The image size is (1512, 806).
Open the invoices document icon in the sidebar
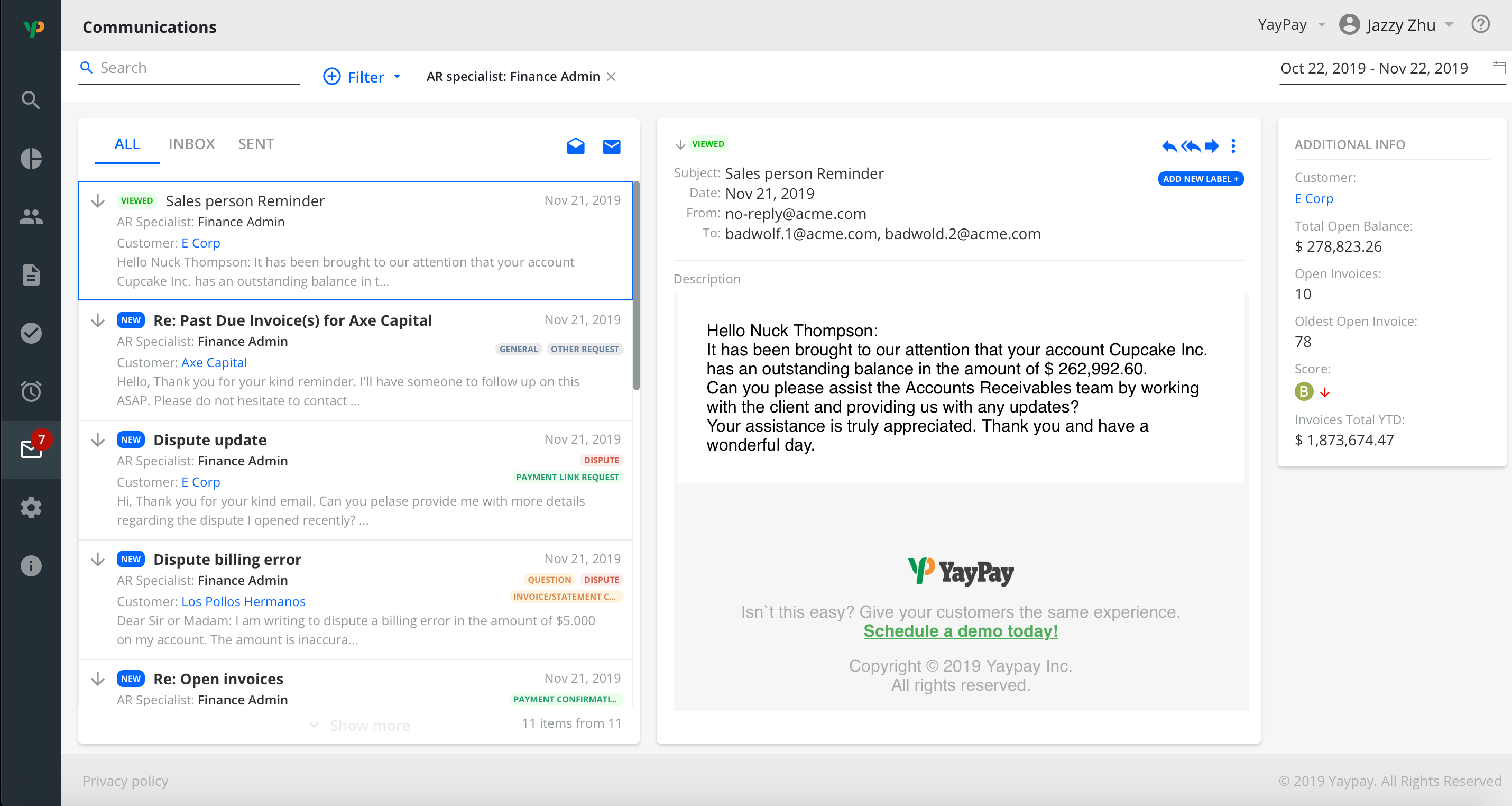[31, 274]
